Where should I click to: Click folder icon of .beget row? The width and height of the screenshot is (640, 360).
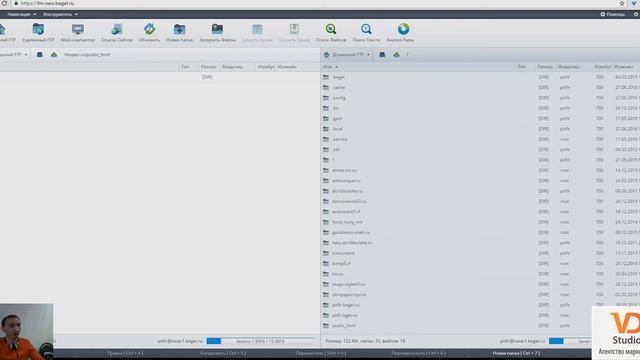(326, 77)
